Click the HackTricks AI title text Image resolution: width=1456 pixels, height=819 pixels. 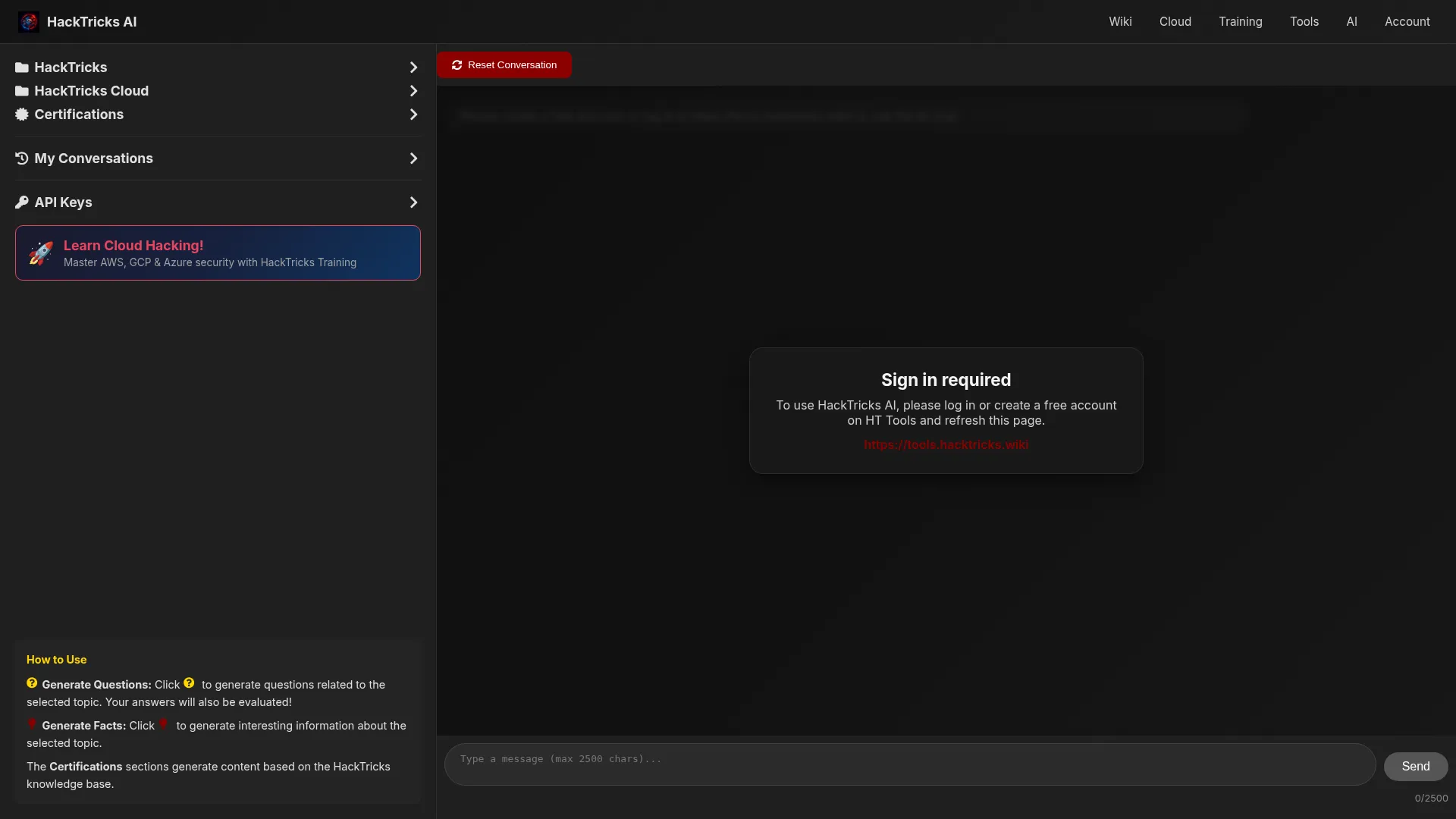coord(92,22)
